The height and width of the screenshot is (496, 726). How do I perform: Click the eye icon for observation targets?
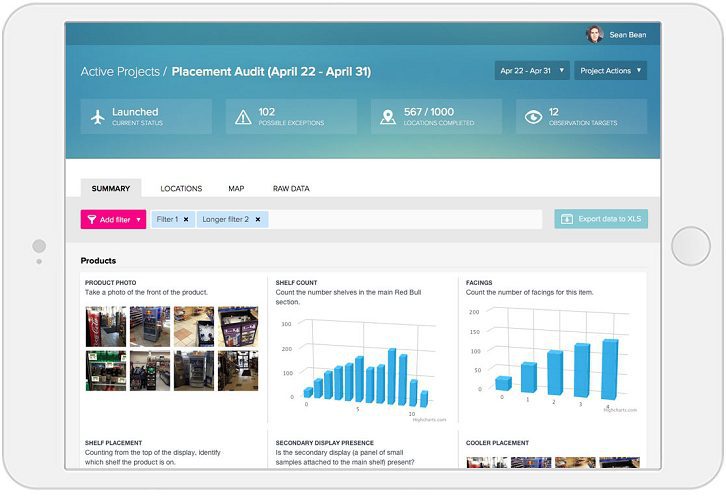[x=534, y=117]
